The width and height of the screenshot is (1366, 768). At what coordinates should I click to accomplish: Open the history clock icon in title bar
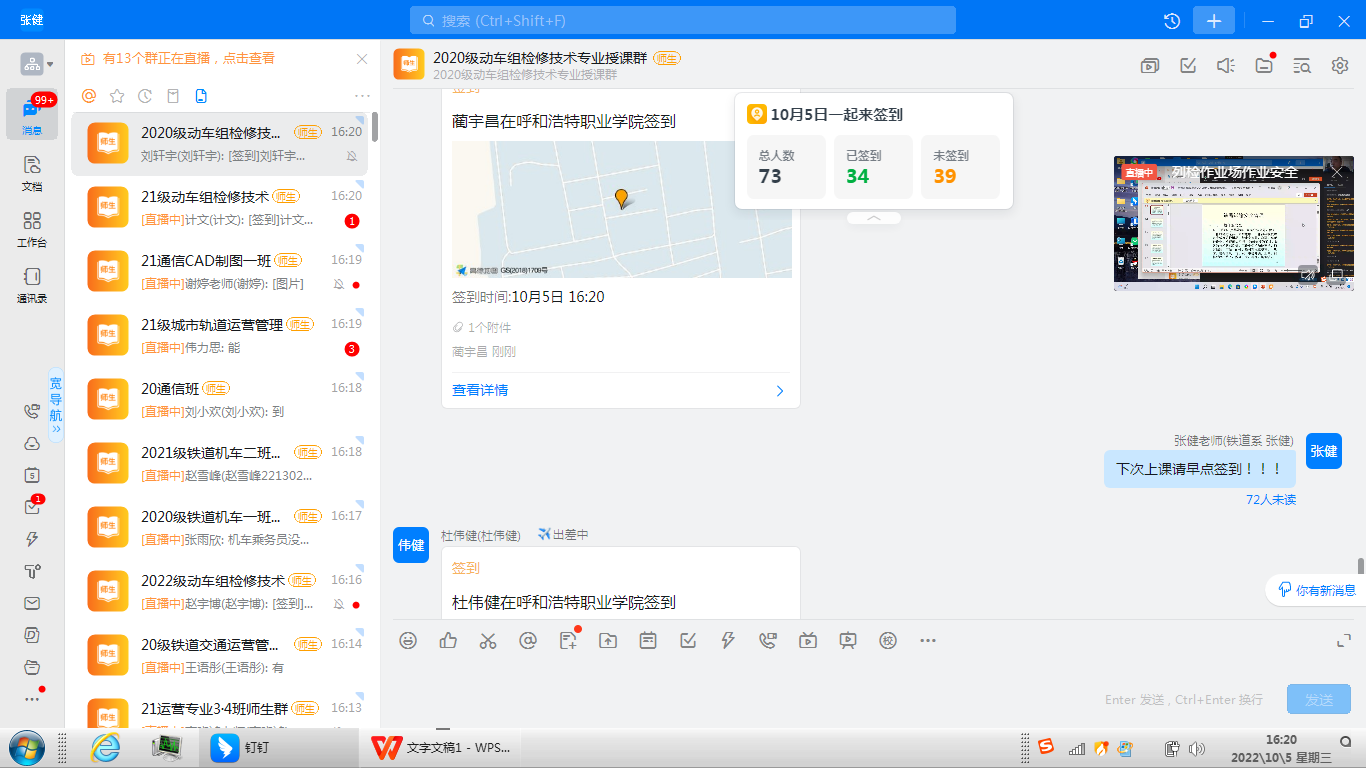1172,21
